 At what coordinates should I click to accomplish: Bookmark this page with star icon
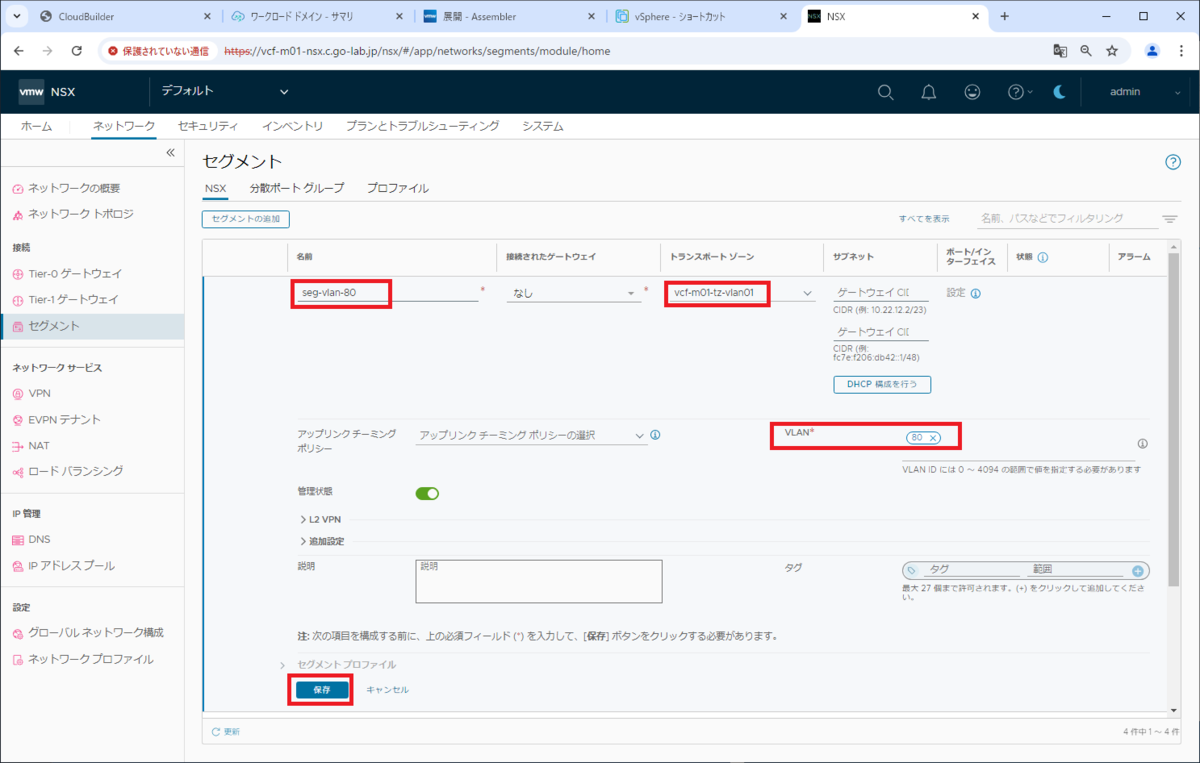coord(1112,50)
